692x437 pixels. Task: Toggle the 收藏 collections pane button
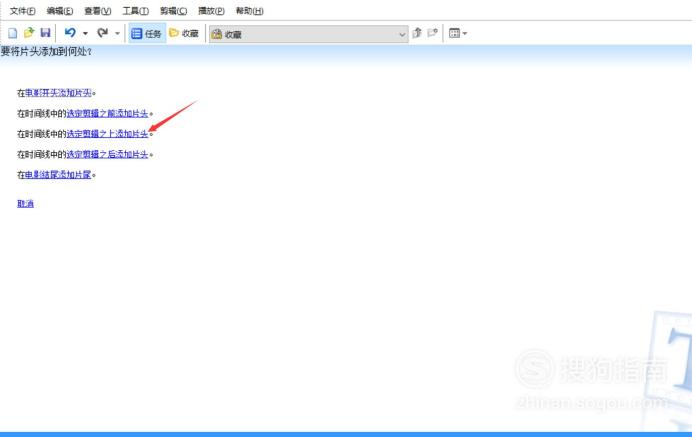184,33
